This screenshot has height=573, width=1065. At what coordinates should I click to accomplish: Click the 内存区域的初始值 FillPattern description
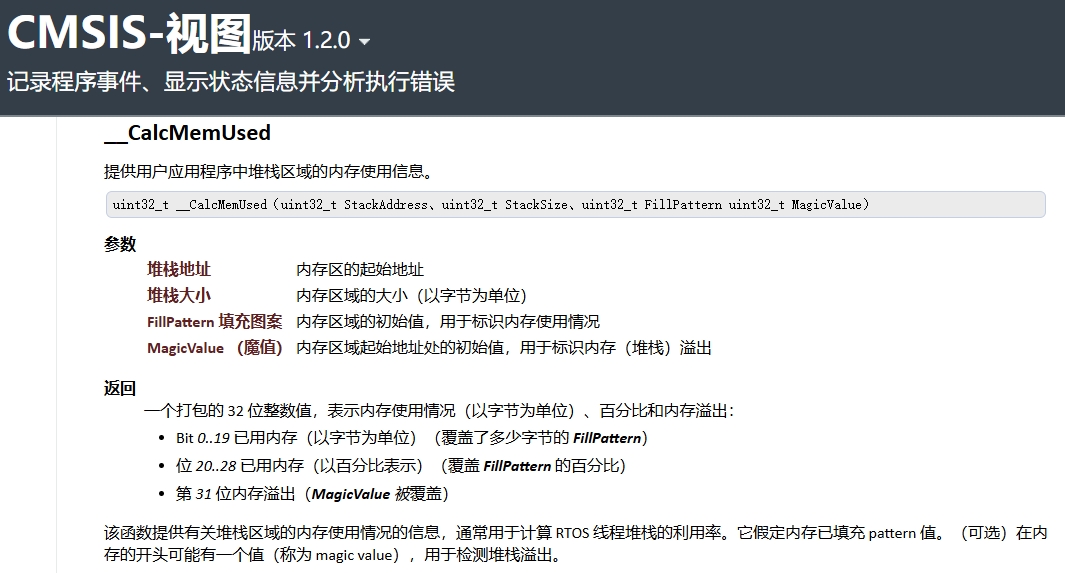click(x=448, y=321)
